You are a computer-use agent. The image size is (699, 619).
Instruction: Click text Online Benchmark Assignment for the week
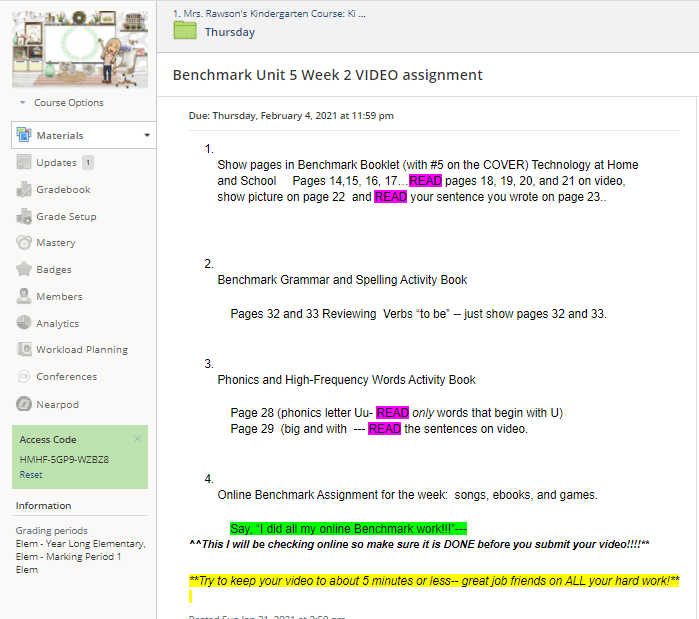tap(407, 495)
